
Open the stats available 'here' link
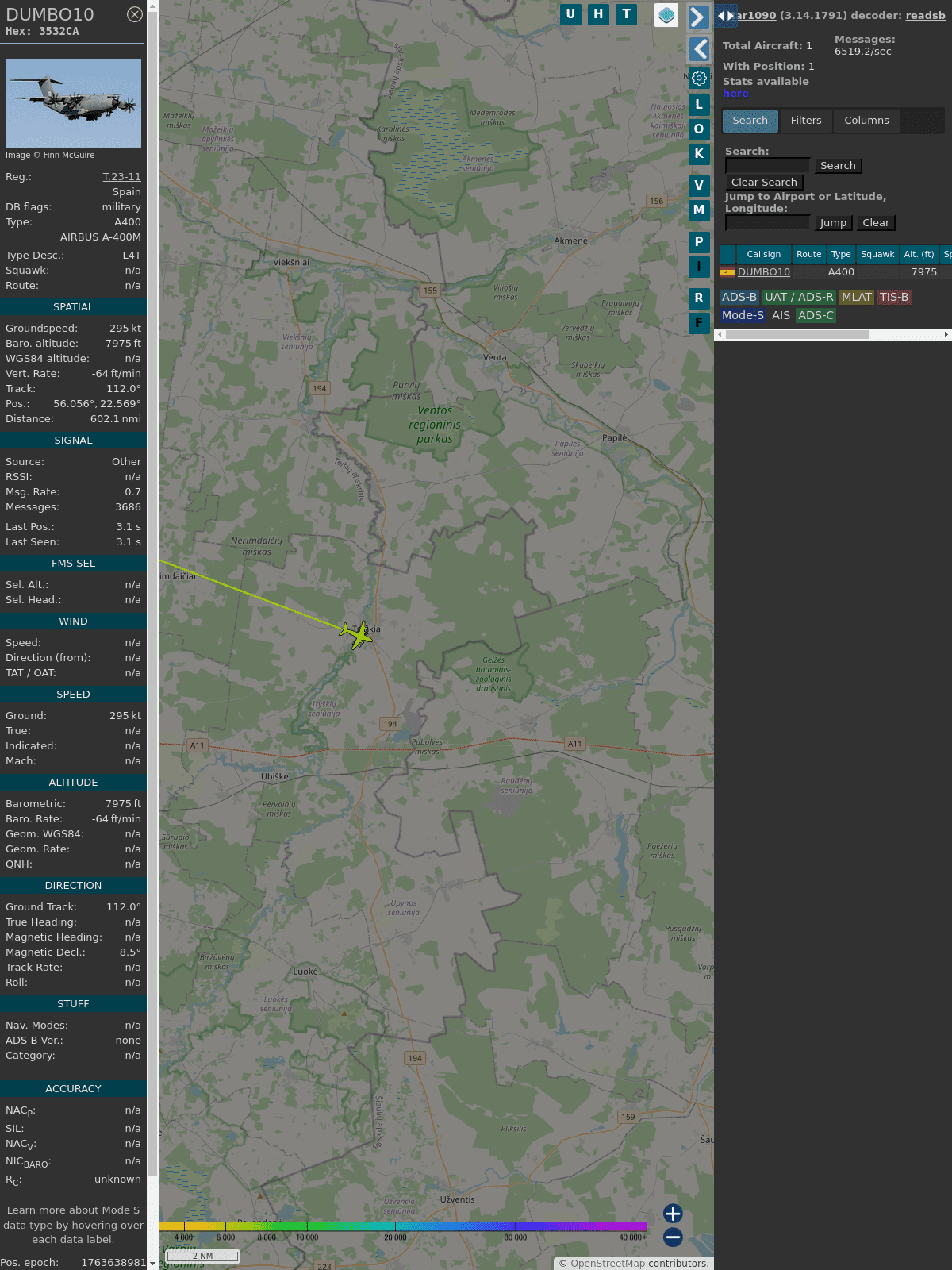pos(735,94)
